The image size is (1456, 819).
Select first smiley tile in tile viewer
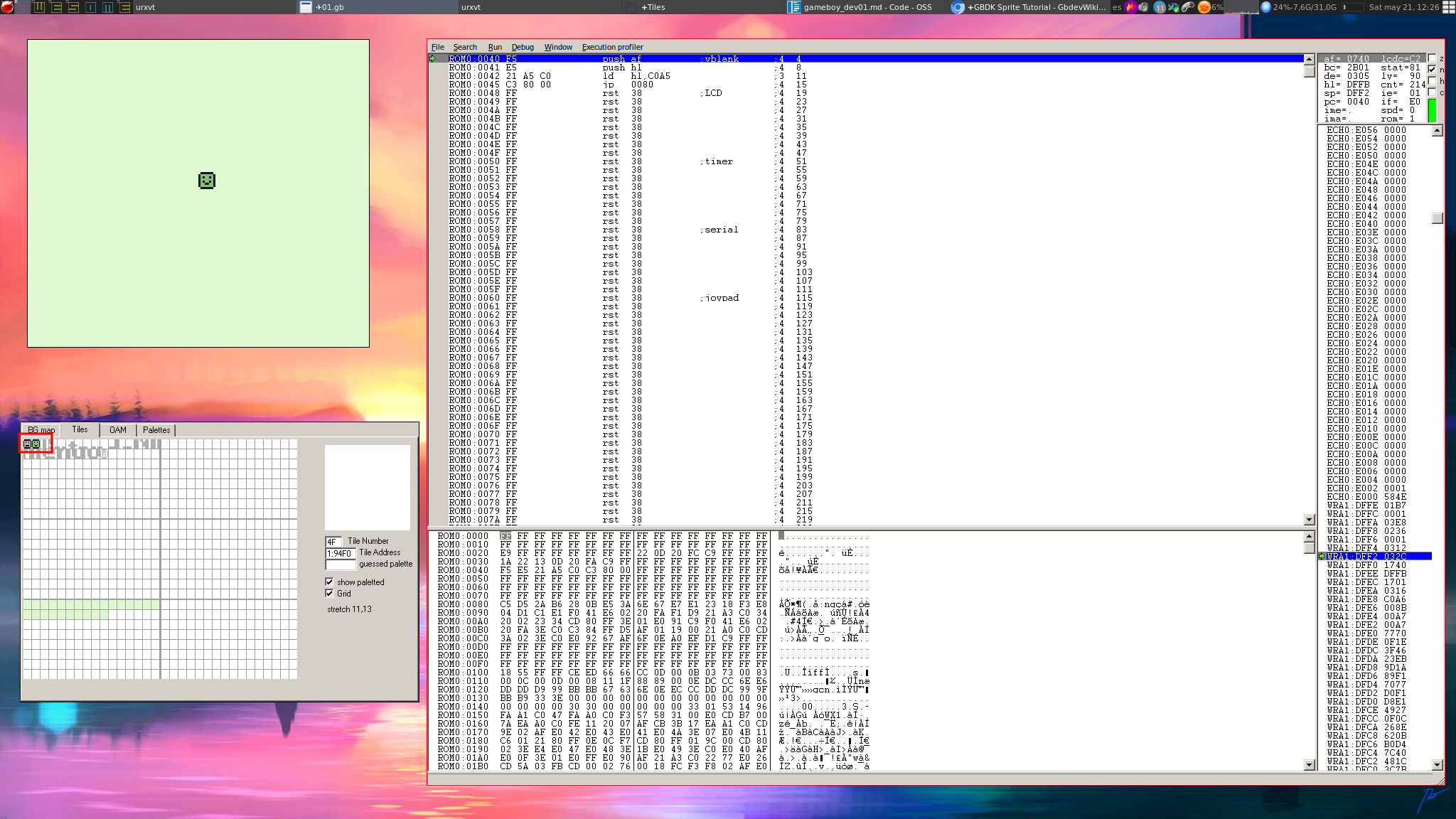(28, 444)
